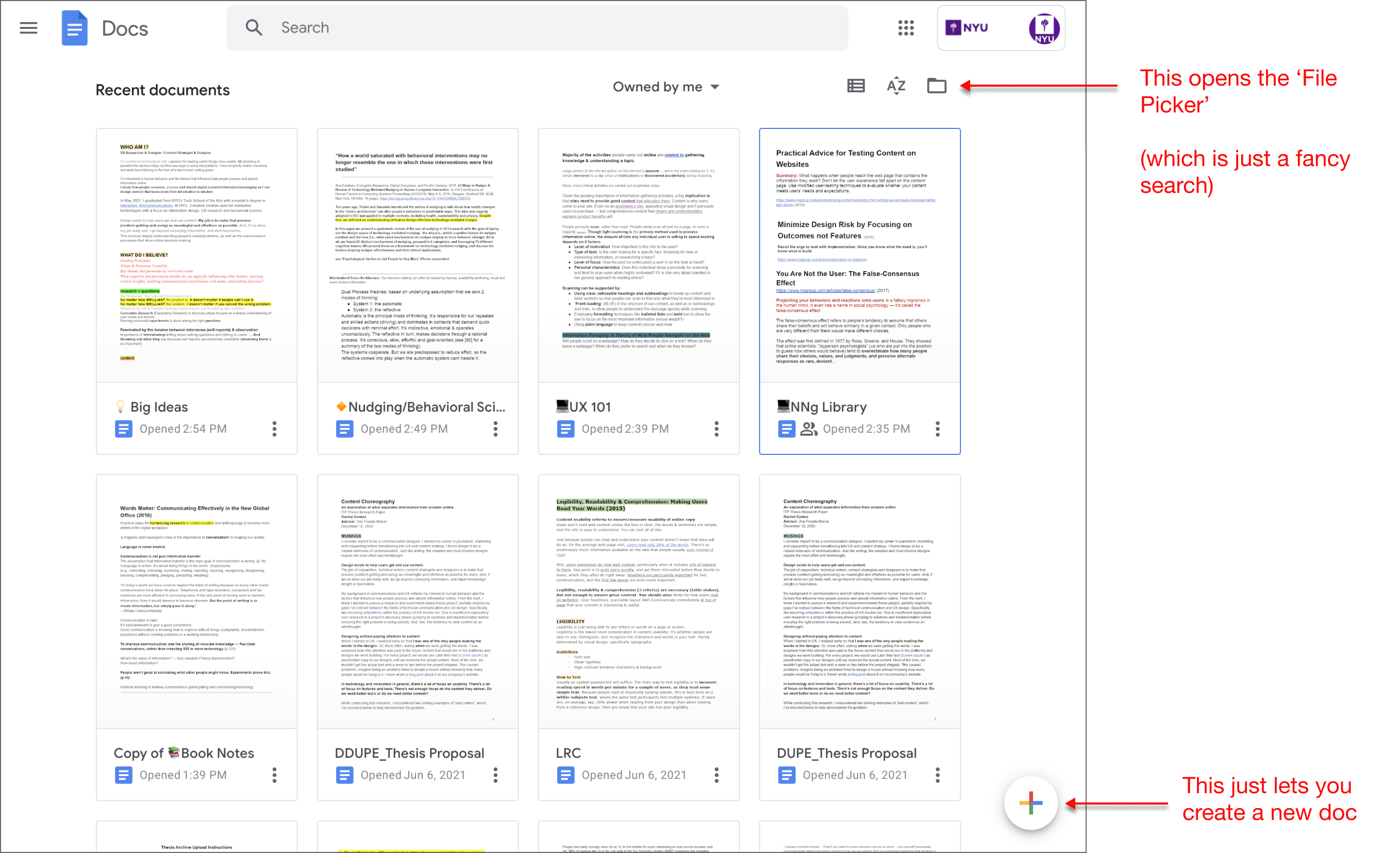Switch to list view layout
The height and width of the screenshot is (853, 1400).
pyautogui.click(x=856, y=86)
